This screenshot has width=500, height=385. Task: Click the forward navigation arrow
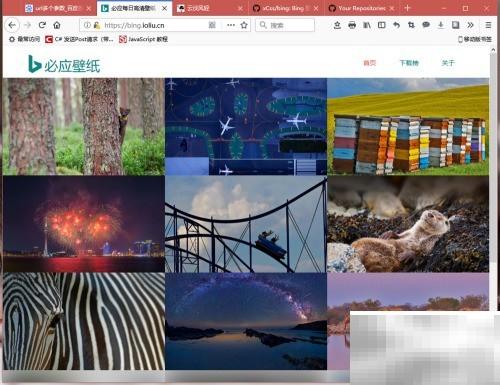point(27,25)
